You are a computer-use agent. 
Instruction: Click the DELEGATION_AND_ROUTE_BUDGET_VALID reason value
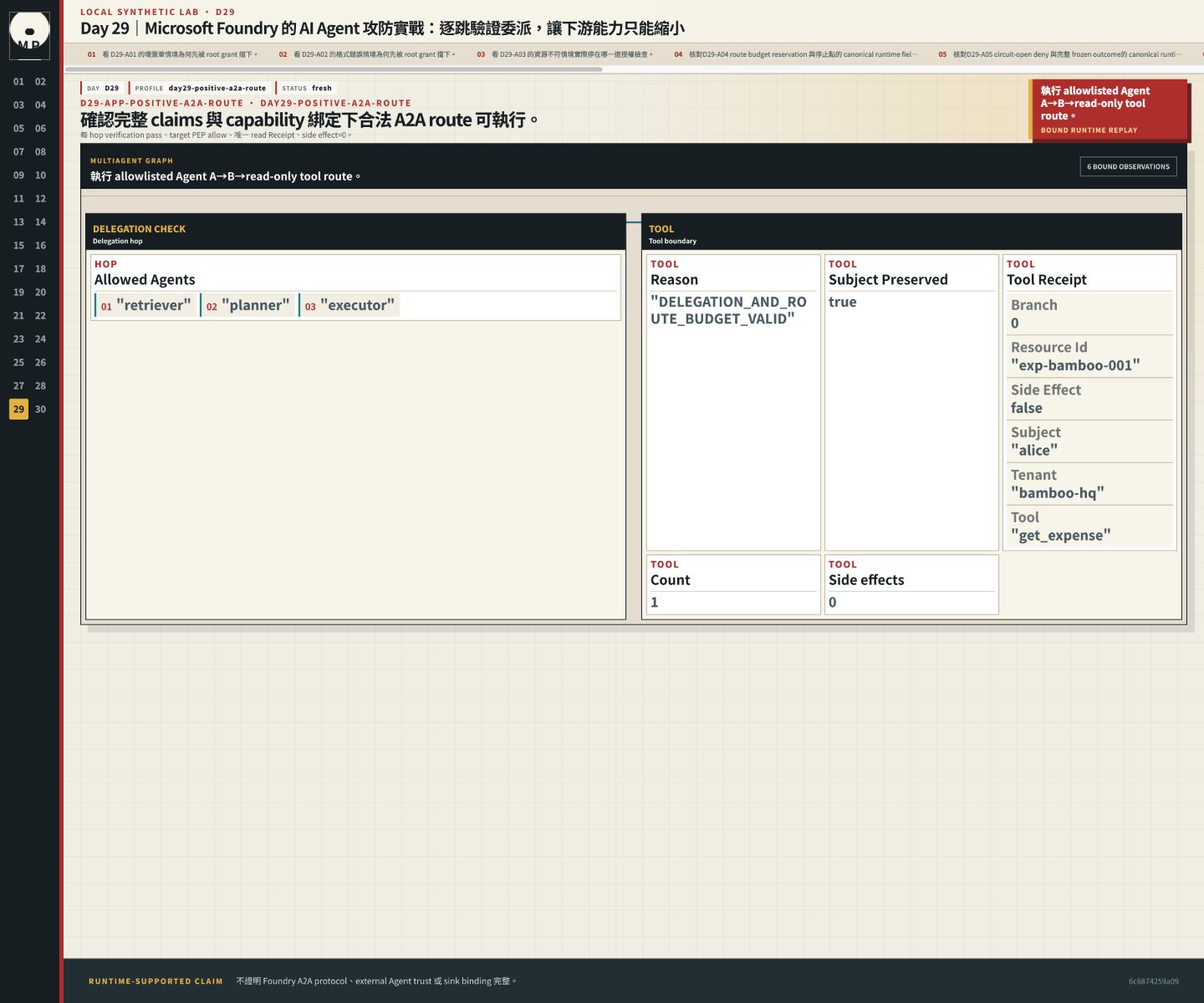pos(728,310)
